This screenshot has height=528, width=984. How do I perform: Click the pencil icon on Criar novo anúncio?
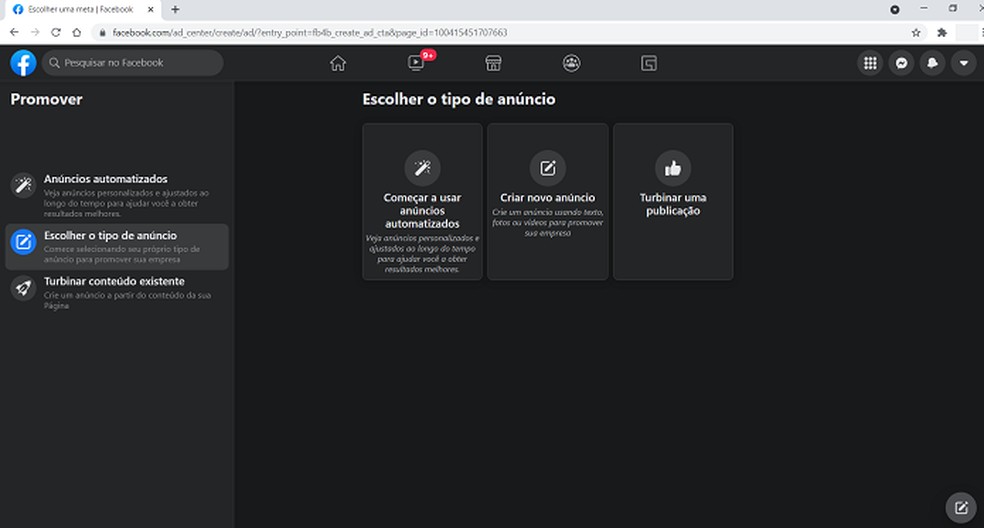[x=548, y=168]
